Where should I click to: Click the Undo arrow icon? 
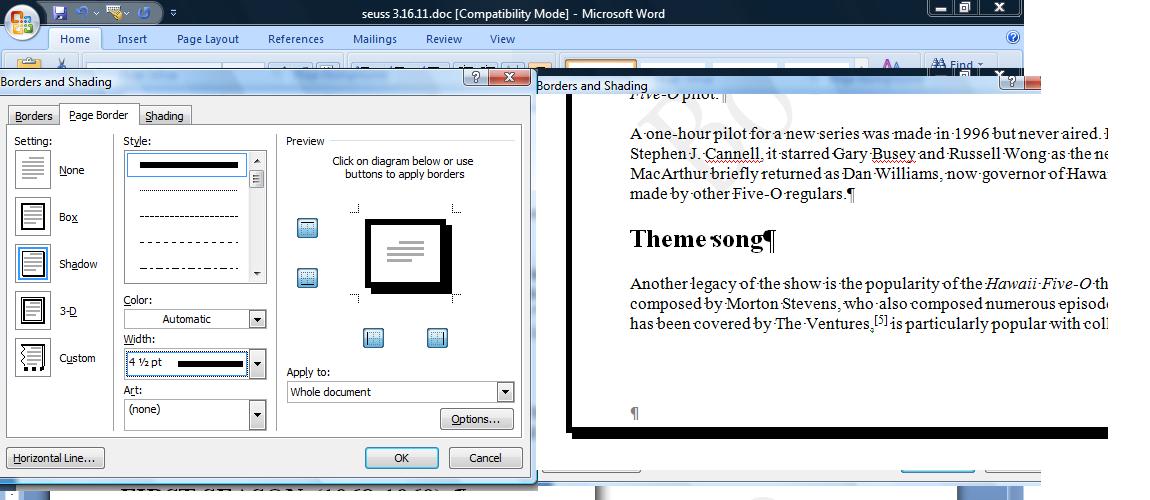tap(81, 13)
